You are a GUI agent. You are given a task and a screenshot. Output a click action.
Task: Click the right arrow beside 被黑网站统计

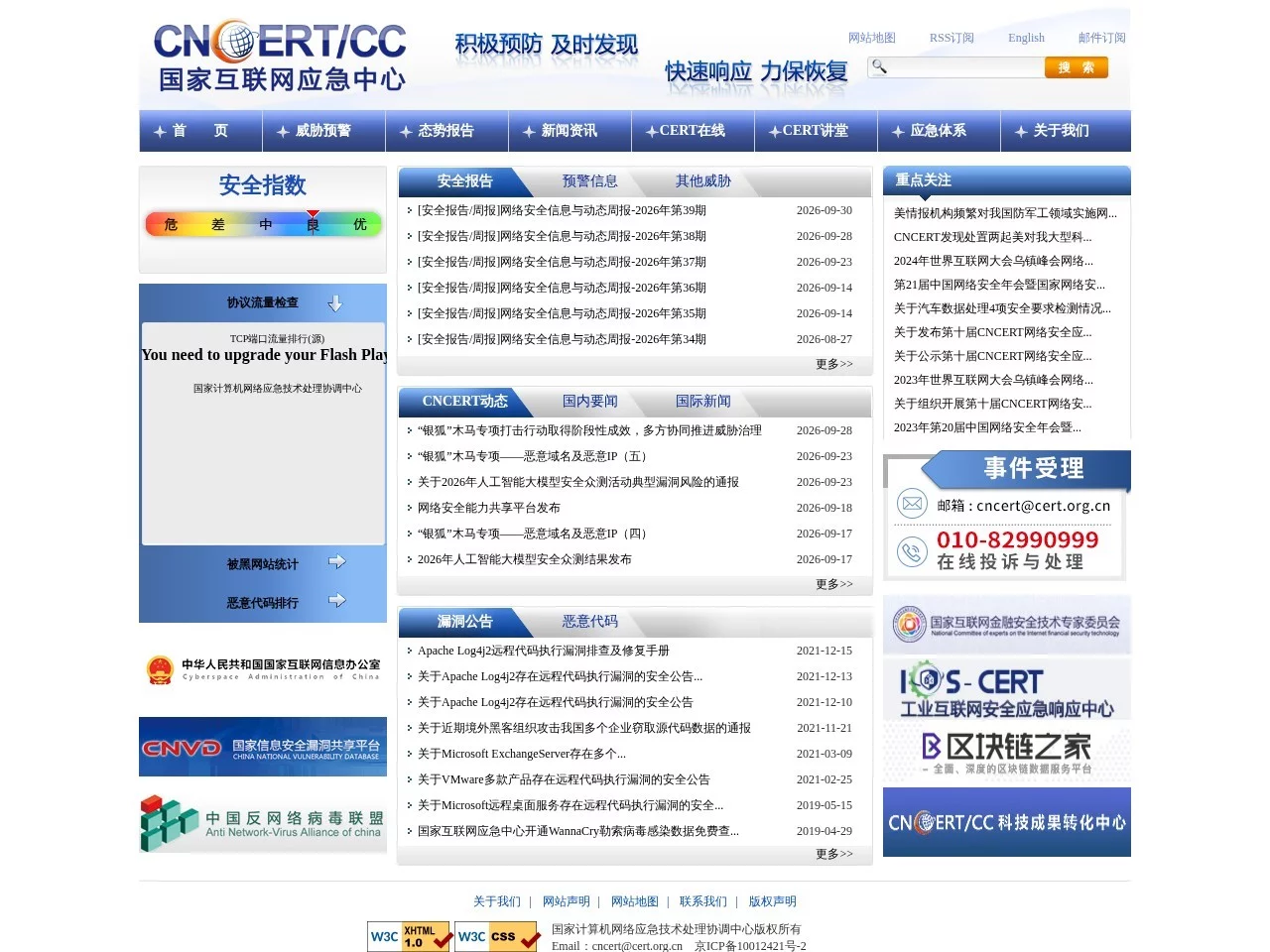tap(337, 562)
